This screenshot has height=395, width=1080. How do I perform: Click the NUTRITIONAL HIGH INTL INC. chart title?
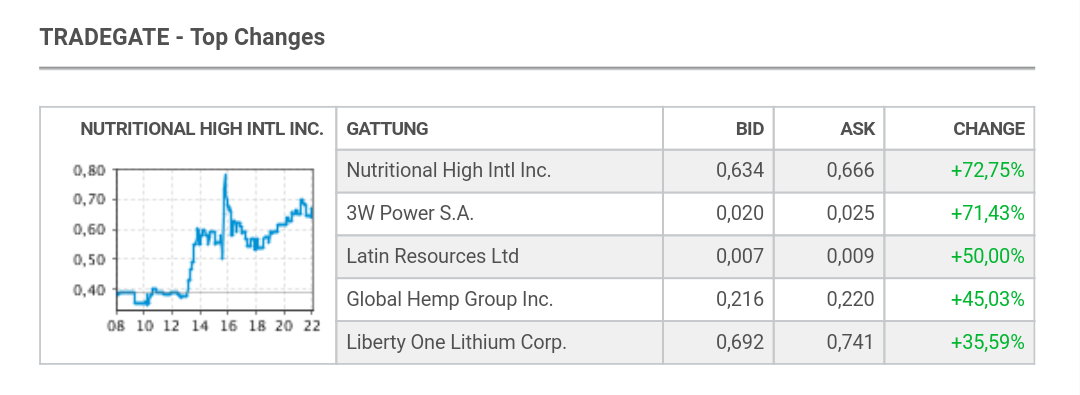[202, 129]
